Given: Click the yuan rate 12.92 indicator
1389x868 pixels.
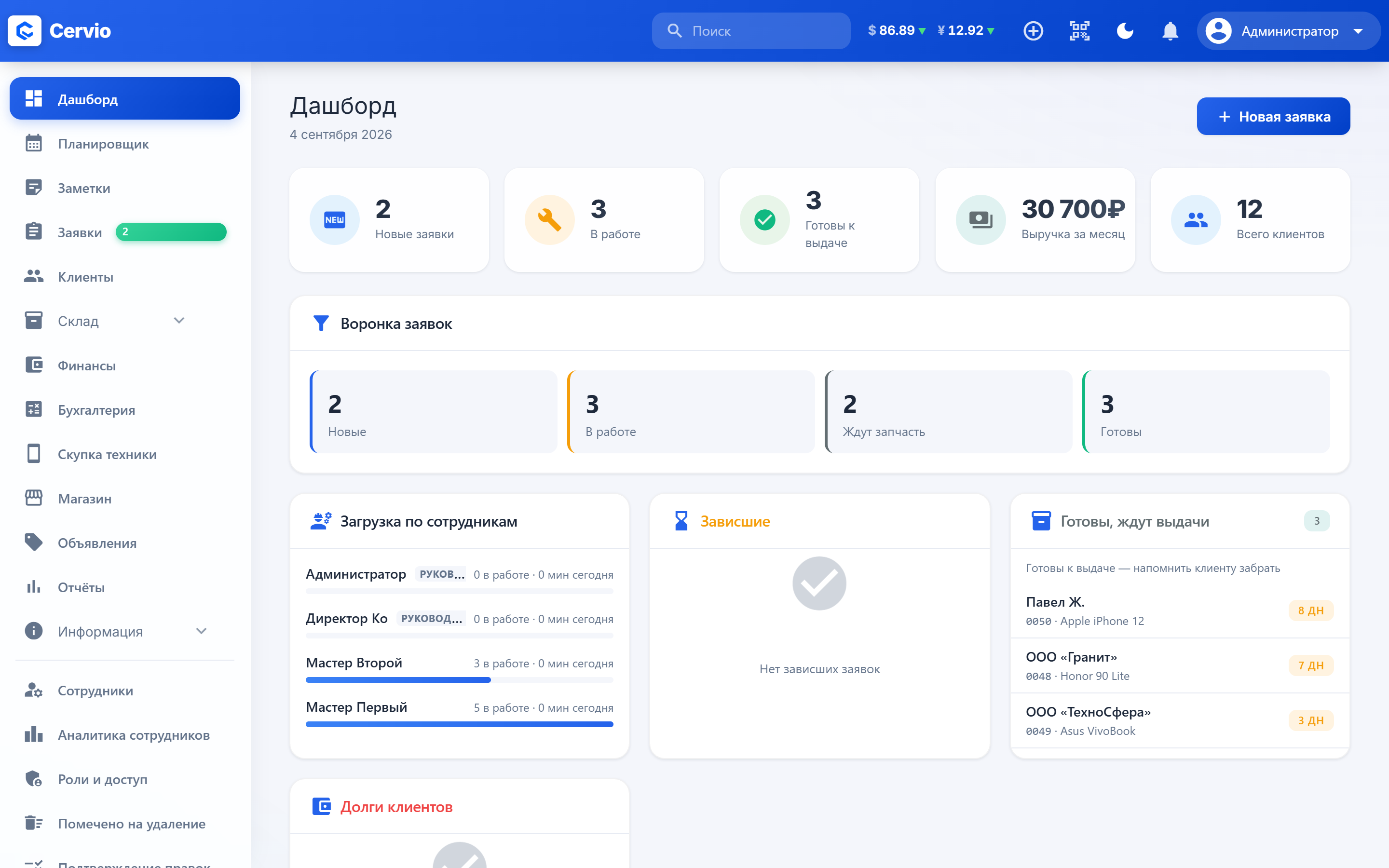Looking at the screenshot, I should click(x=966, y=30).
